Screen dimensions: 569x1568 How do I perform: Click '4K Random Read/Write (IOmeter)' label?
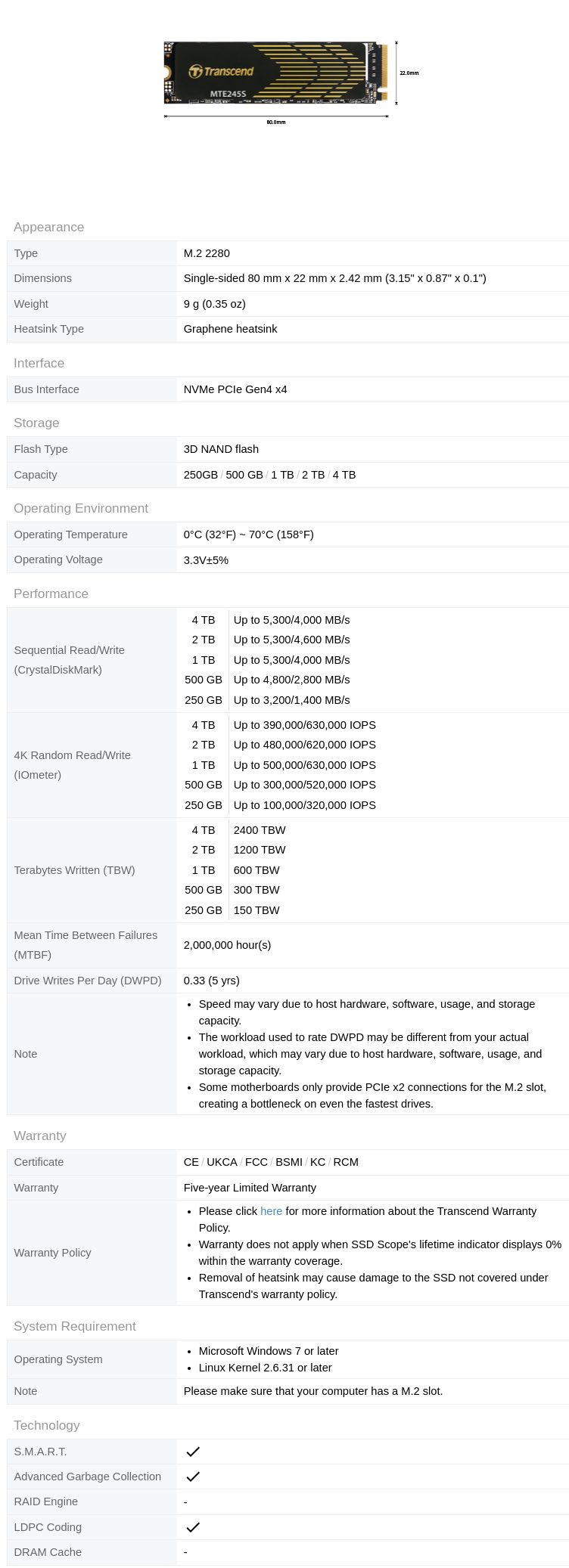pyautogui.click(x=72, y=765)
